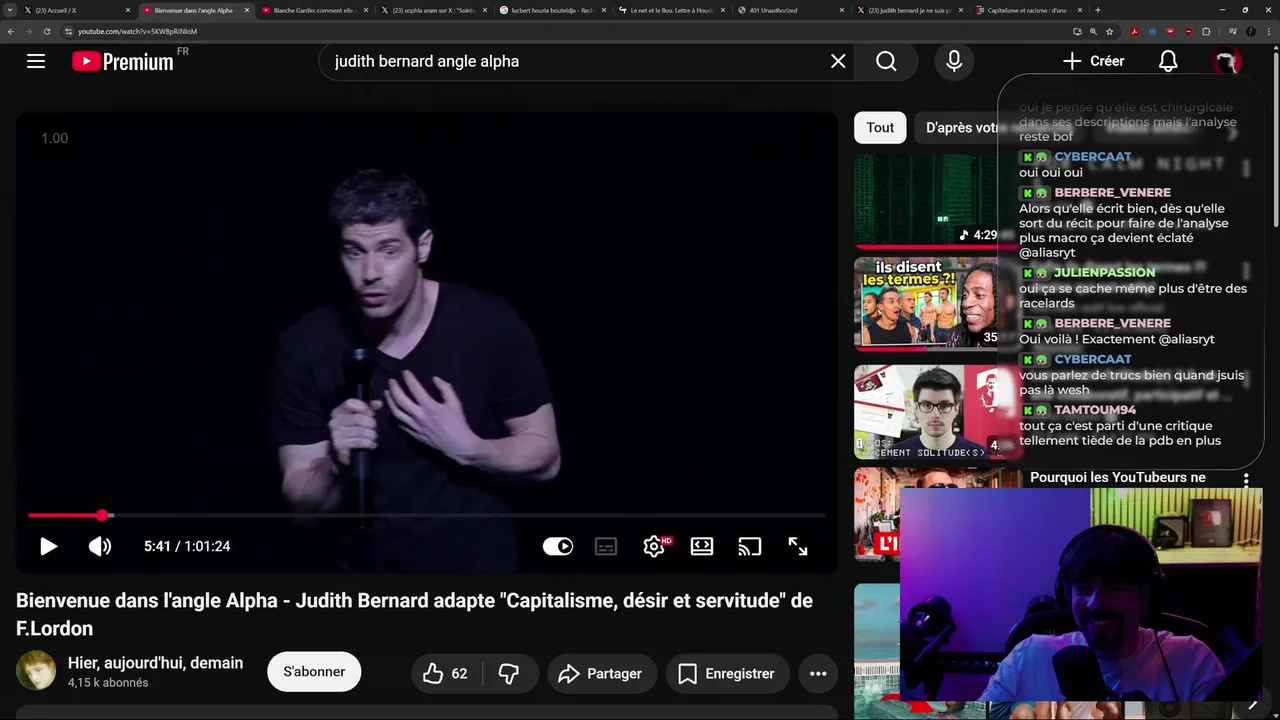Image resolution: width=1280 pixels, height=720 pixels.
Task: Open the browser zoom magnifier icon
Action: [x=1093, y=31]
